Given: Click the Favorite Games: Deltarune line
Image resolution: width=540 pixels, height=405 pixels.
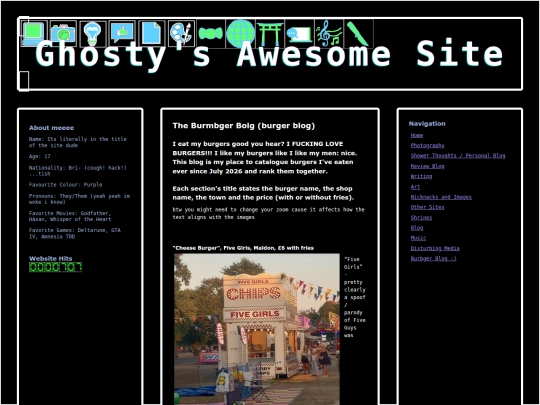Looking at the screenshot, I should [75, 233].
